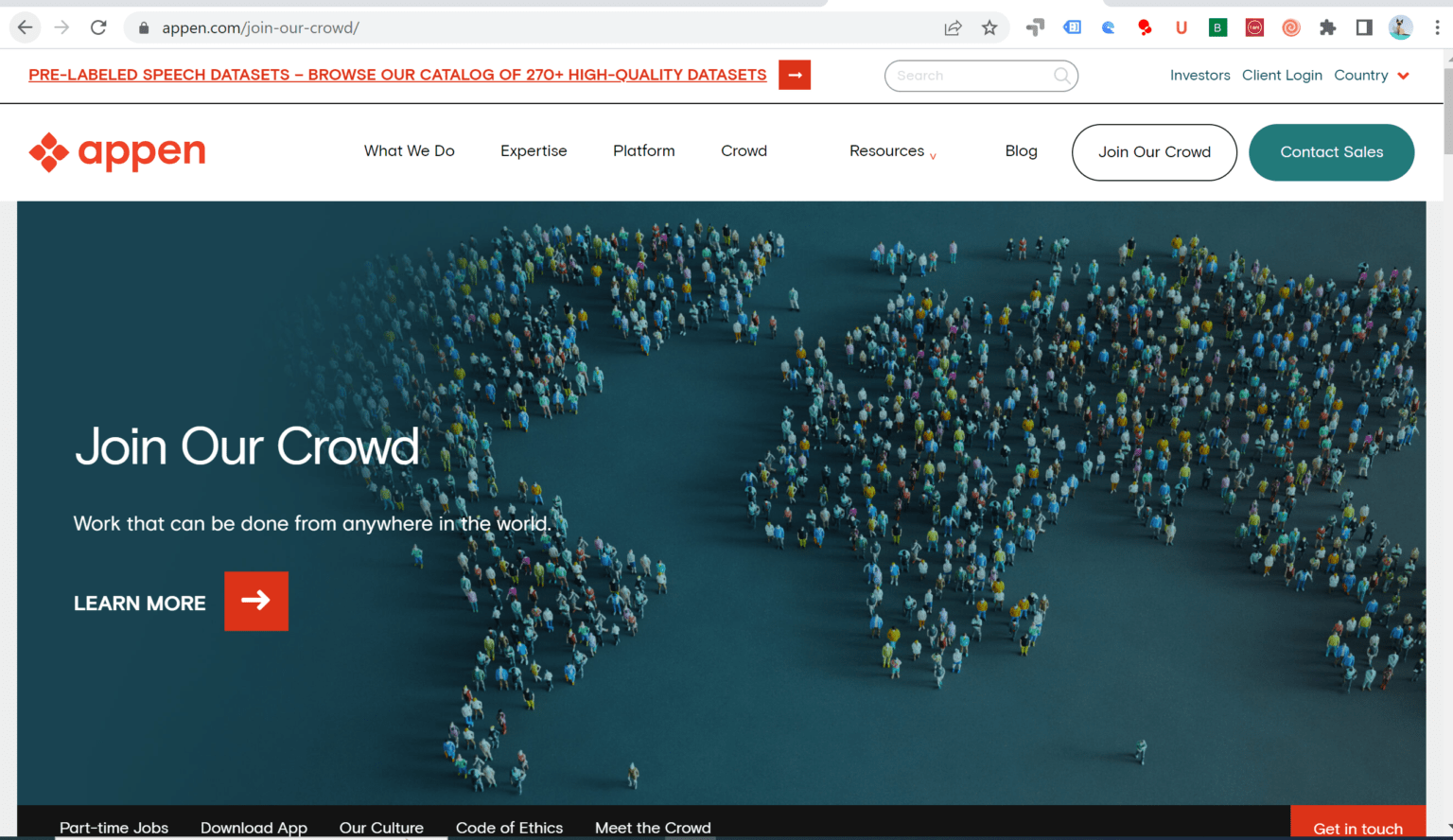Select the Meet the Crowd tab

point(653,828)
